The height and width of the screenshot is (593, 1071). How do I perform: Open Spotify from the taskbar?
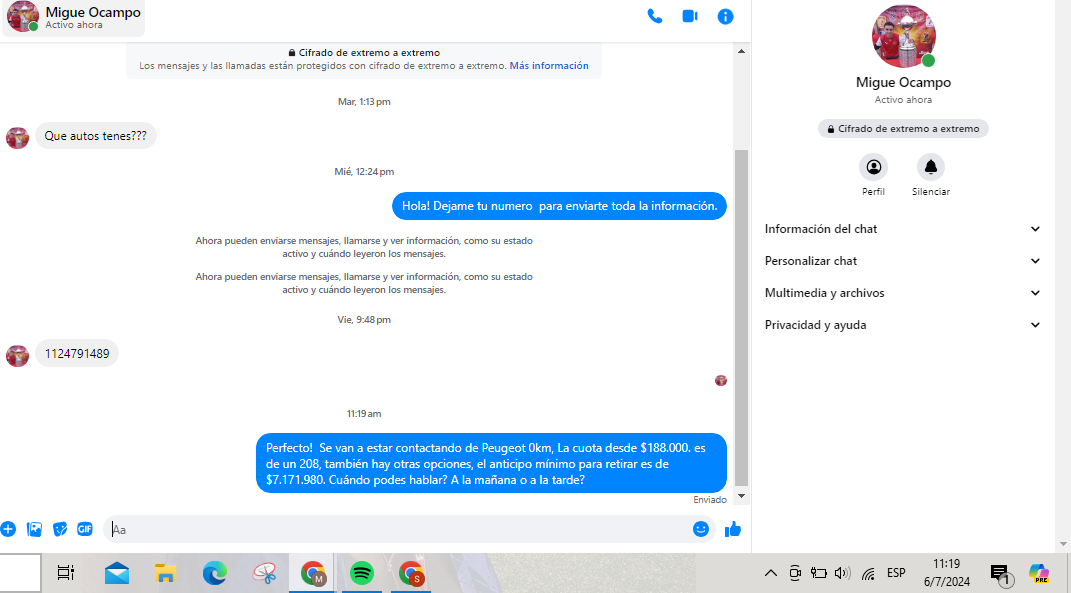[x=361, y=573]
